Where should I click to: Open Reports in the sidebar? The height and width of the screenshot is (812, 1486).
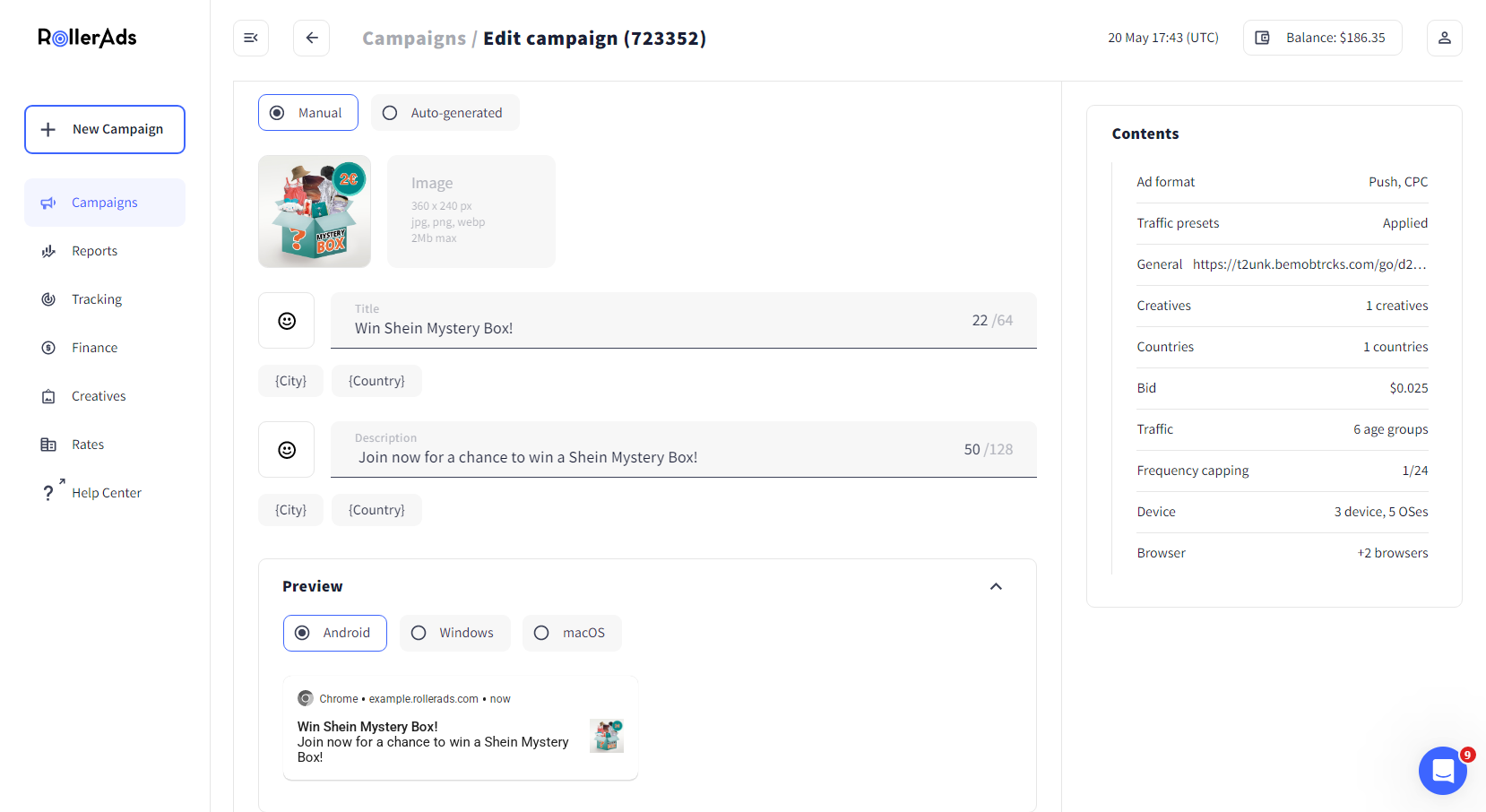click(x=105, y=251)
